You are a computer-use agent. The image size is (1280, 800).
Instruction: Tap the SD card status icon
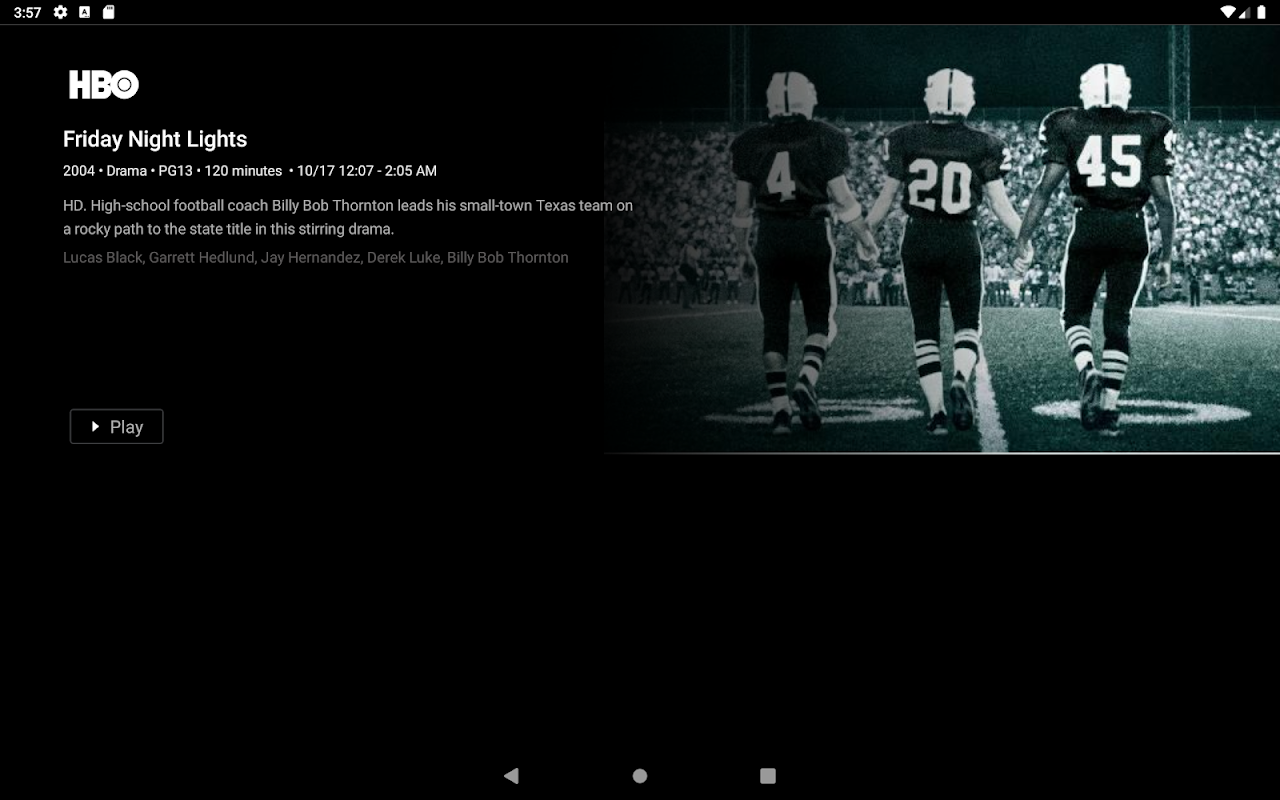pyautogui.click(x=109, y=12)
